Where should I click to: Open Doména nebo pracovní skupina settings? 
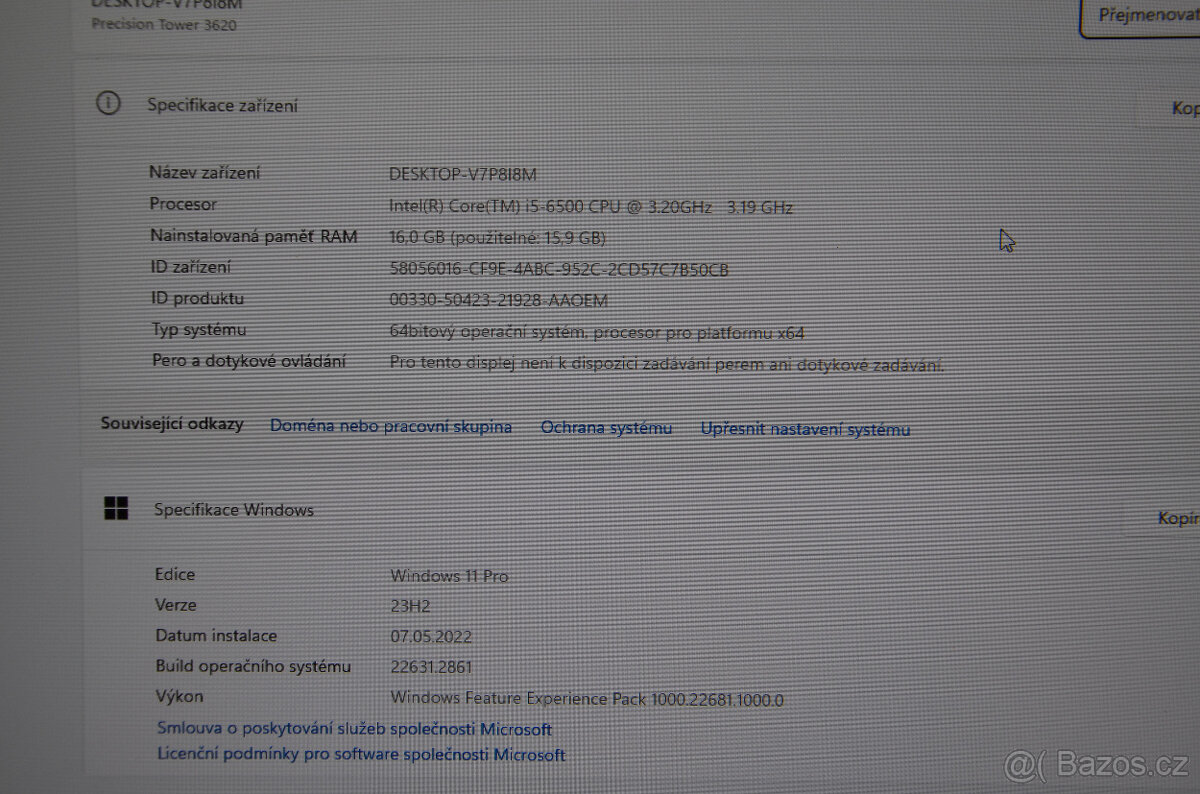[x=390, y=426]
